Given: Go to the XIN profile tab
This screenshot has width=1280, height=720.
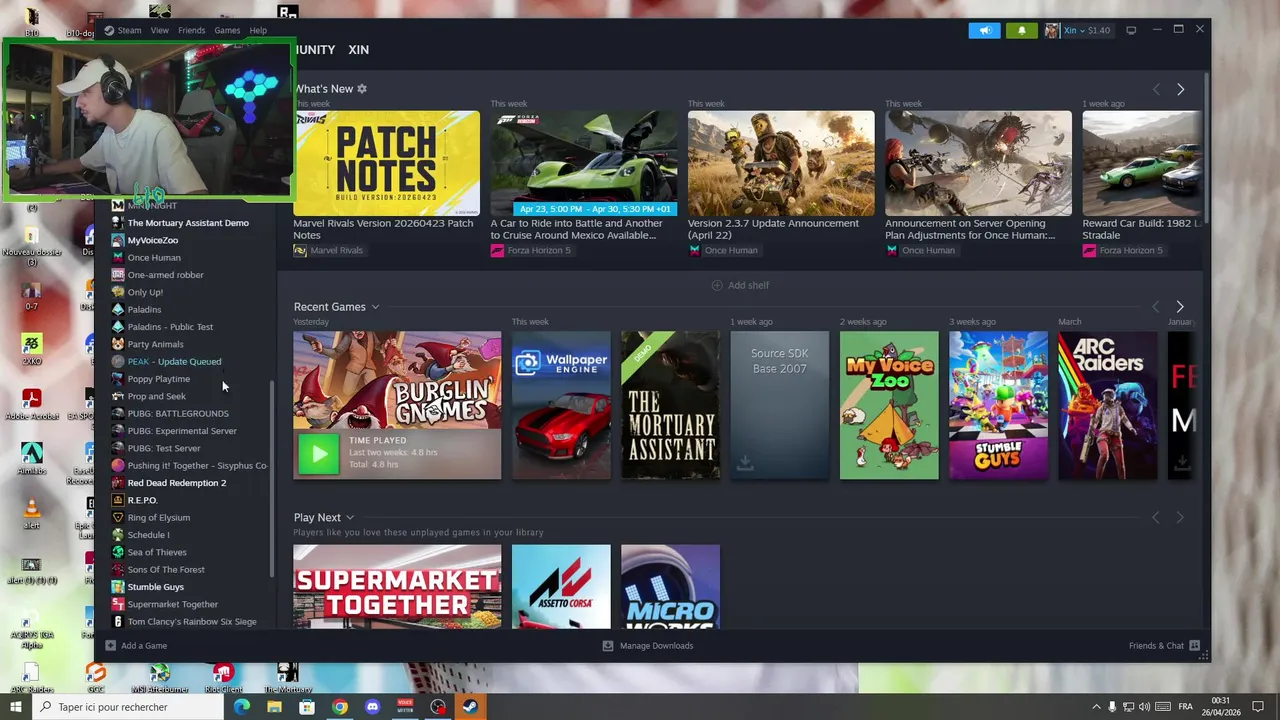Looking at the screenshot, I should (x=358, y=49).
